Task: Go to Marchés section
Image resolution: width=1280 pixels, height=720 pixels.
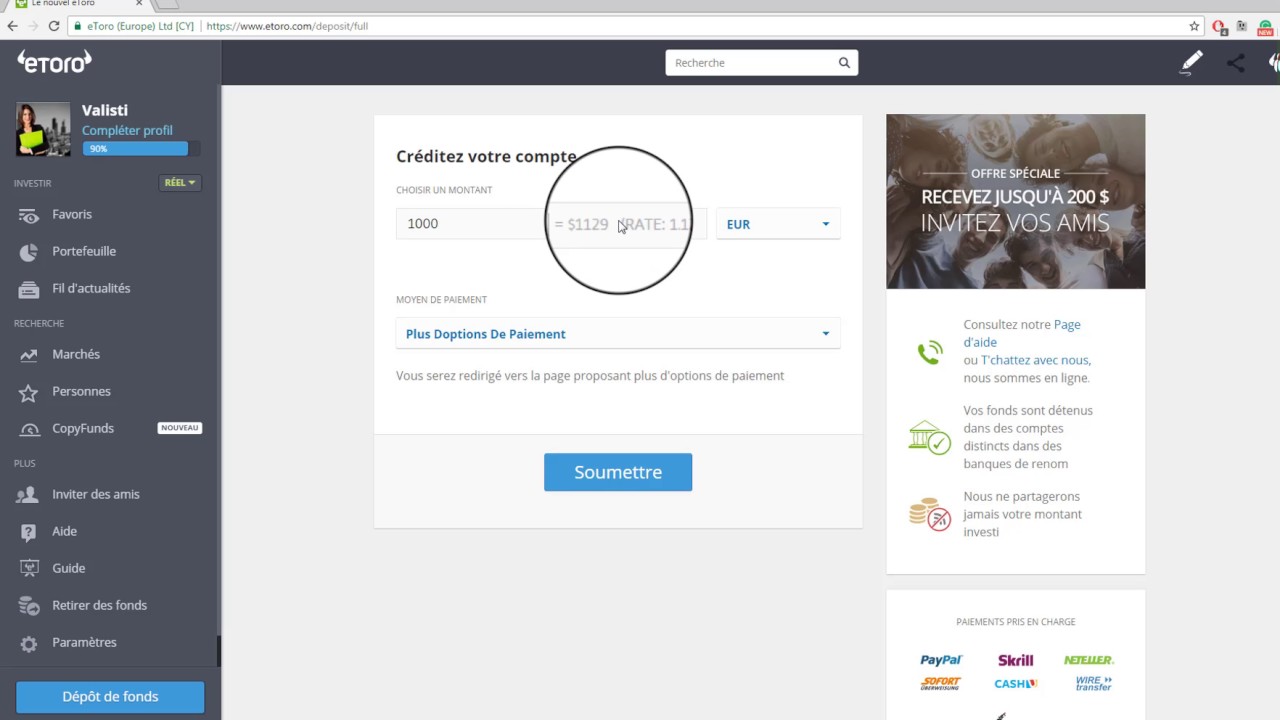Action: point(76,354)
